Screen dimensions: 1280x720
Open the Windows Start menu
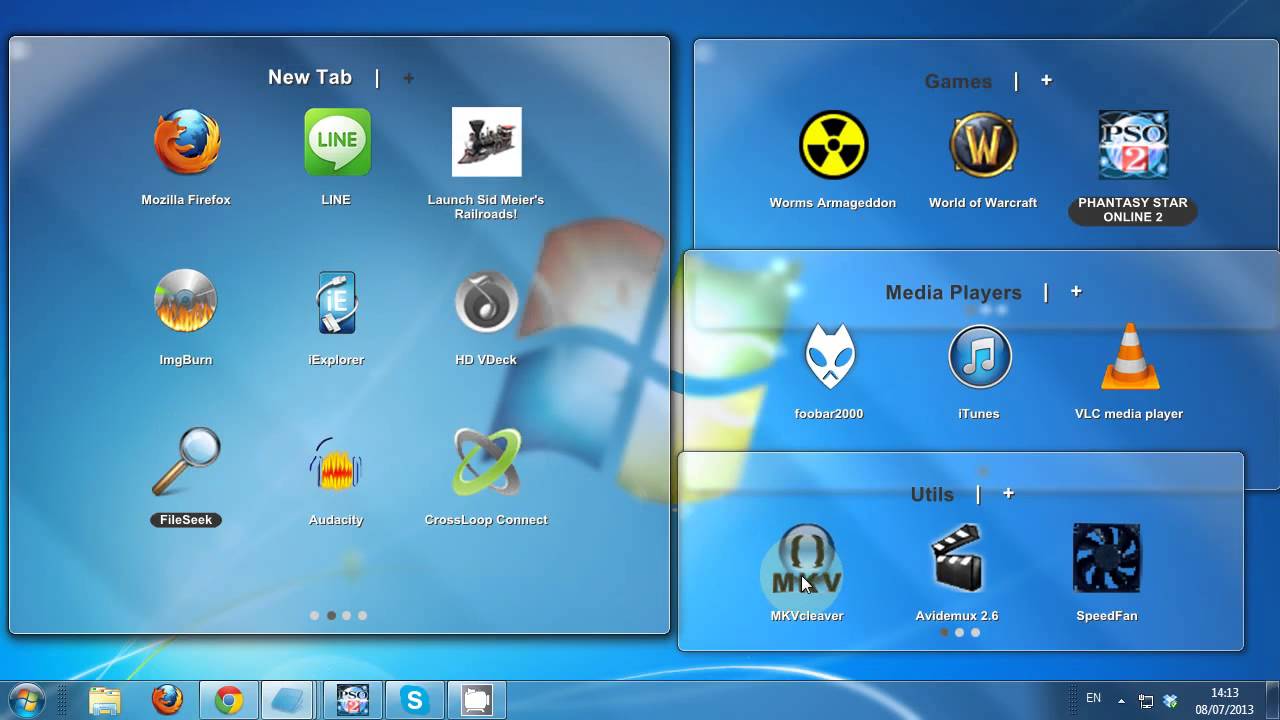pyautogui.click(x=27, y=700)
